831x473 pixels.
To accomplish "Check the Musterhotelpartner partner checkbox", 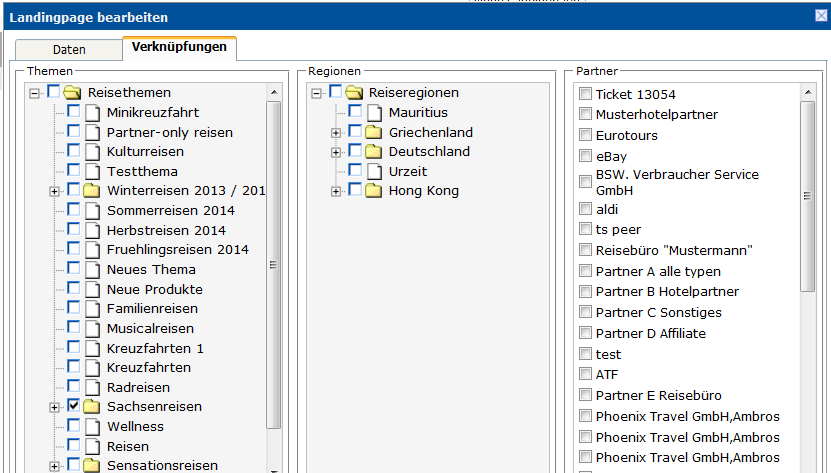I will click(x=585, y=115).
